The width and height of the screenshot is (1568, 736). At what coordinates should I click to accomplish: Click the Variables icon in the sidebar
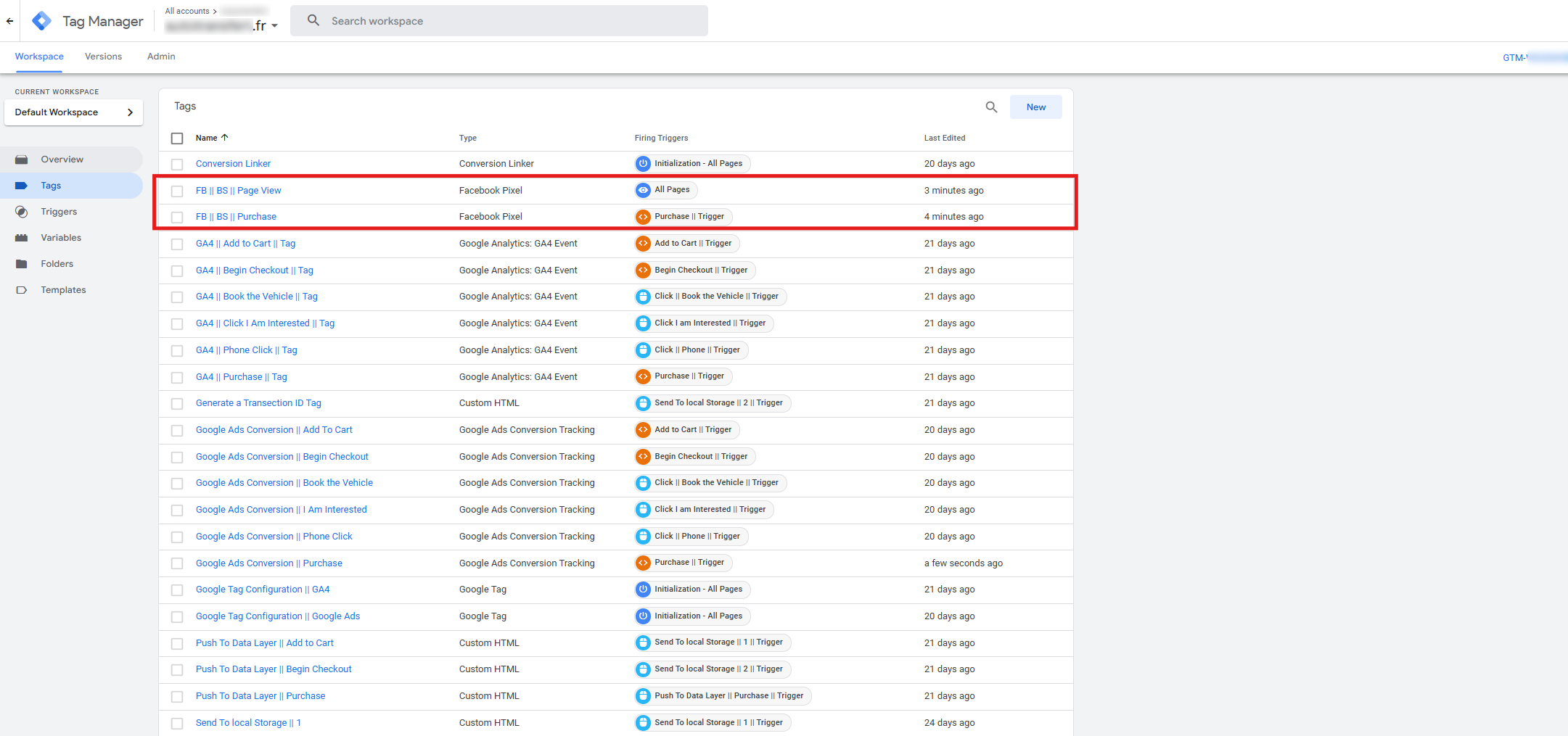click(x=22, y=238)
